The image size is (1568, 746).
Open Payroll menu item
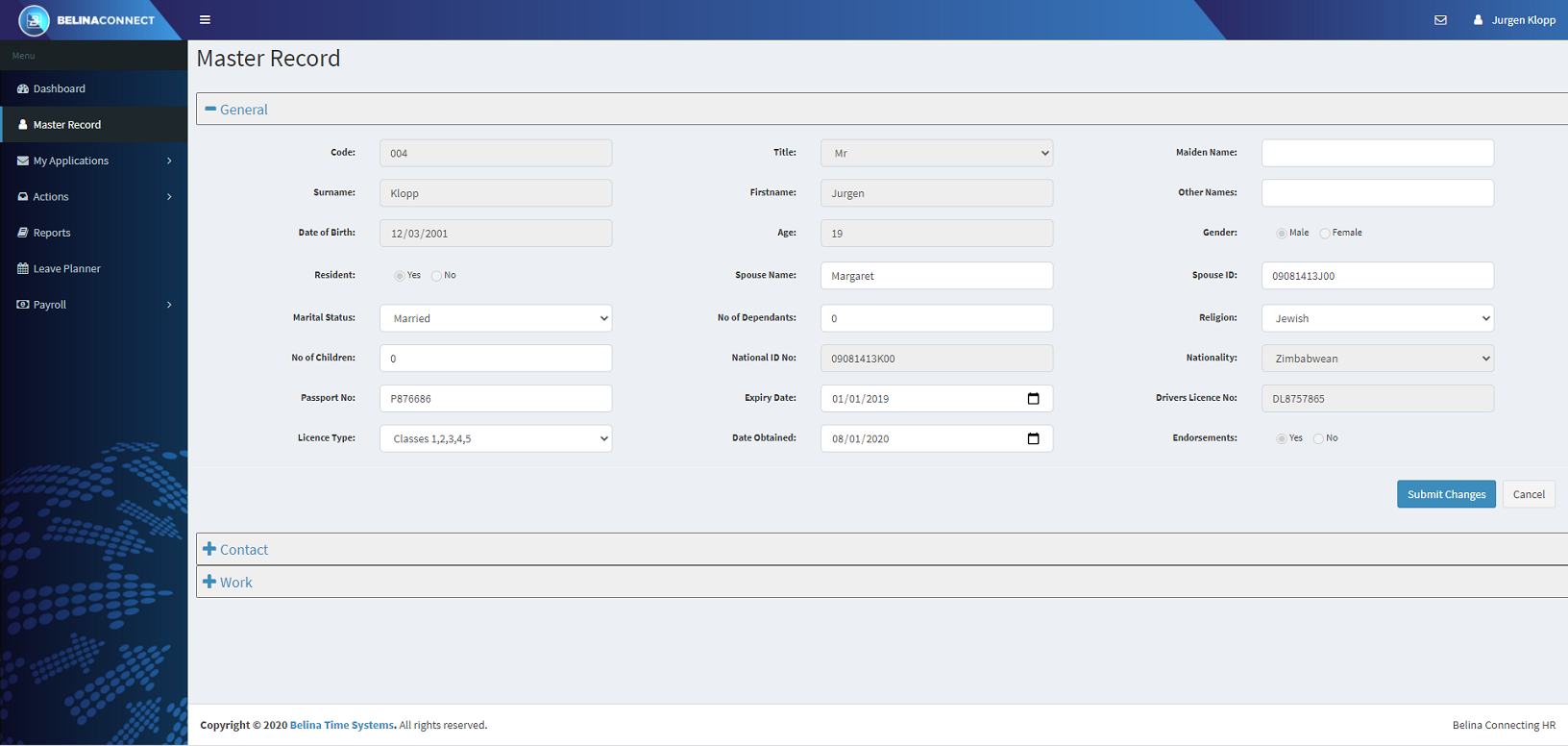(94, 305)
